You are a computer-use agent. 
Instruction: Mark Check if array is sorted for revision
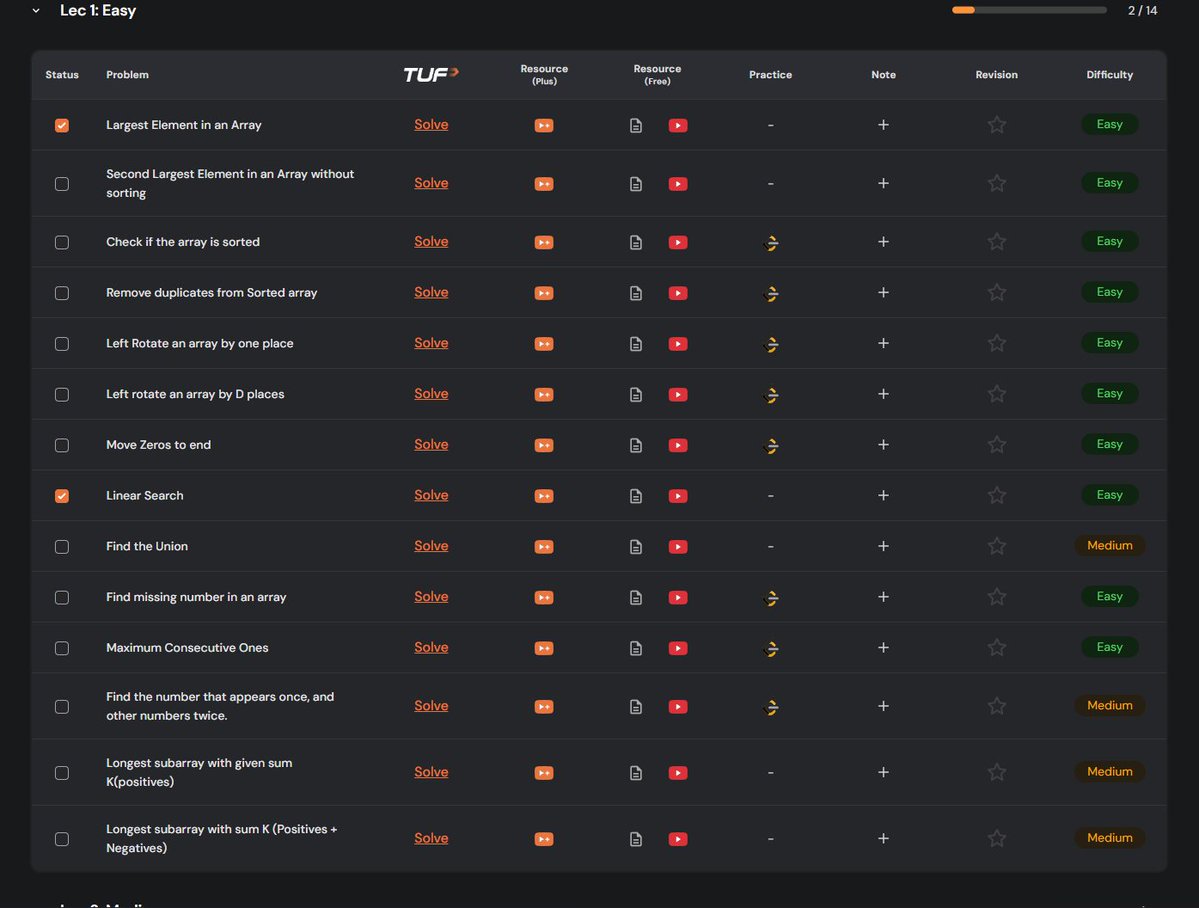996,242
